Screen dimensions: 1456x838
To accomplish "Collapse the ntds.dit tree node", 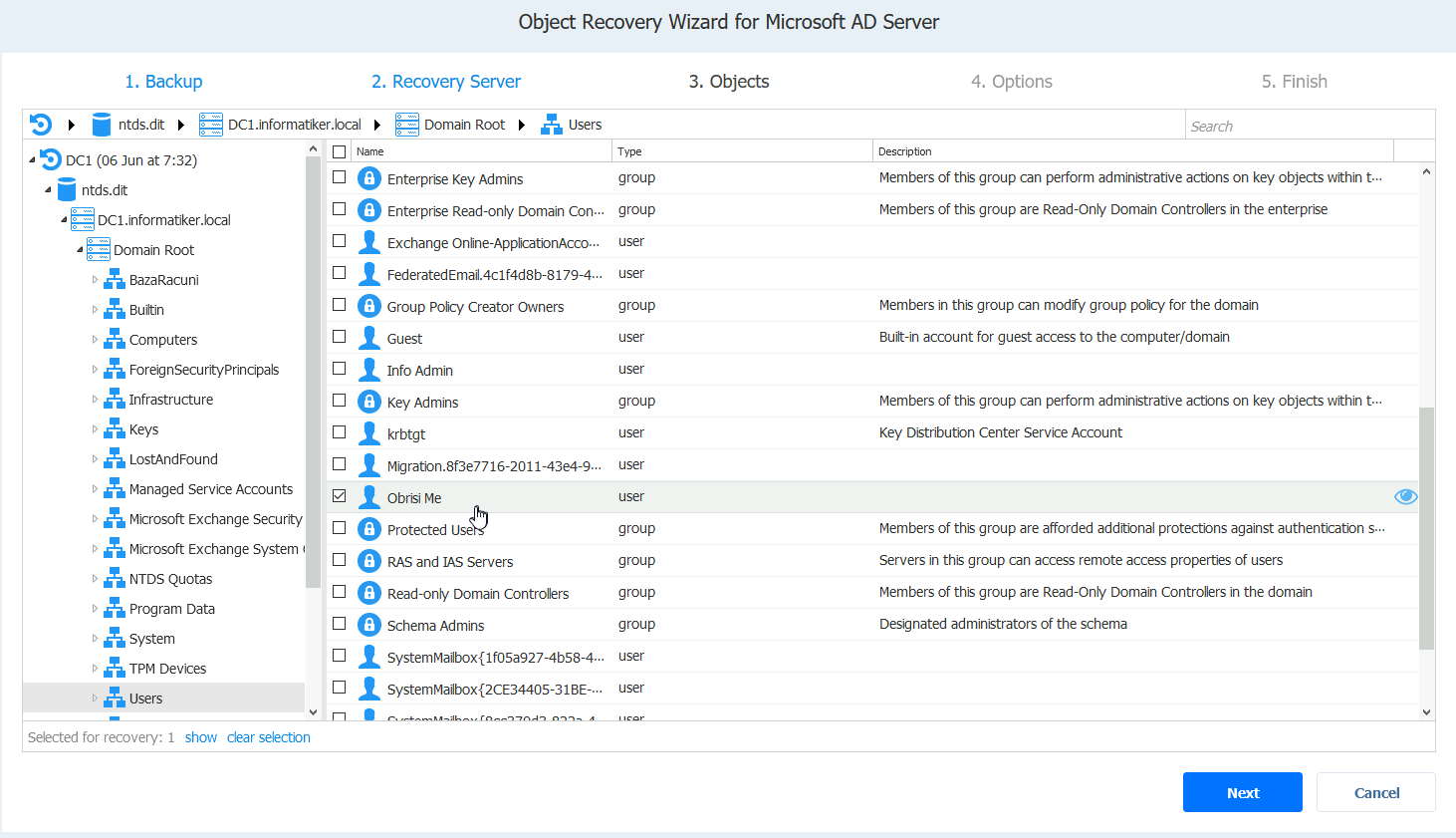I will pos(48,189).
